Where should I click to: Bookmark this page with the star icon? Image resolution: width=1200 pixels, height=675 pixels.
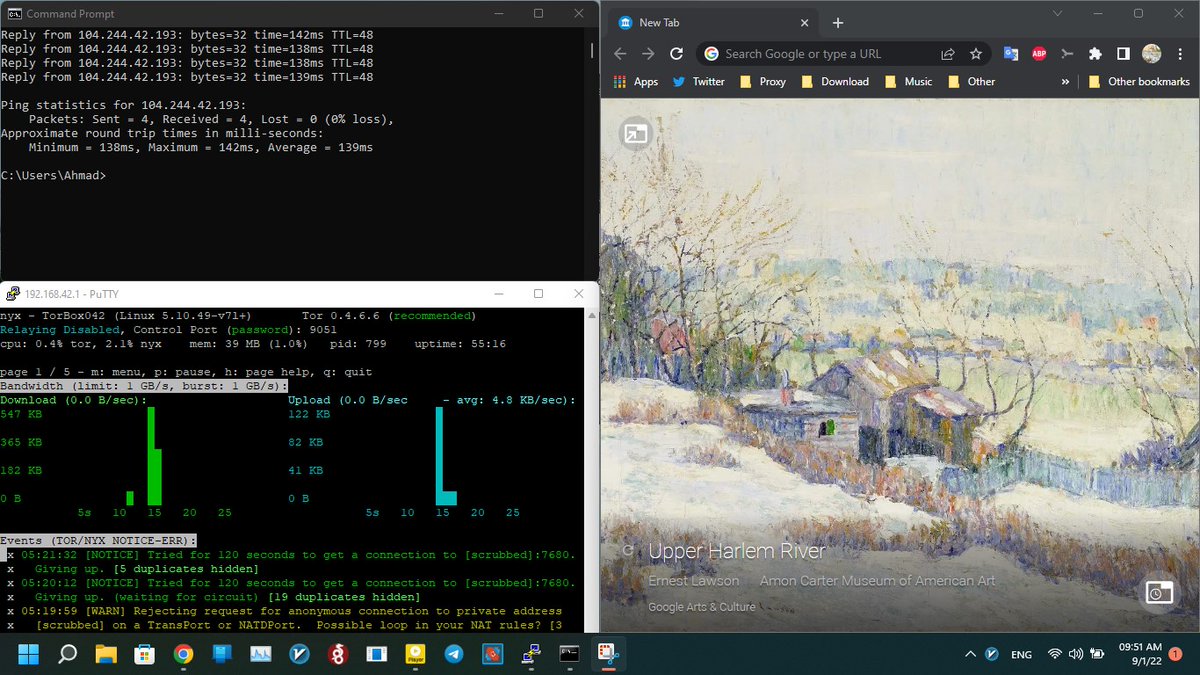976,53
